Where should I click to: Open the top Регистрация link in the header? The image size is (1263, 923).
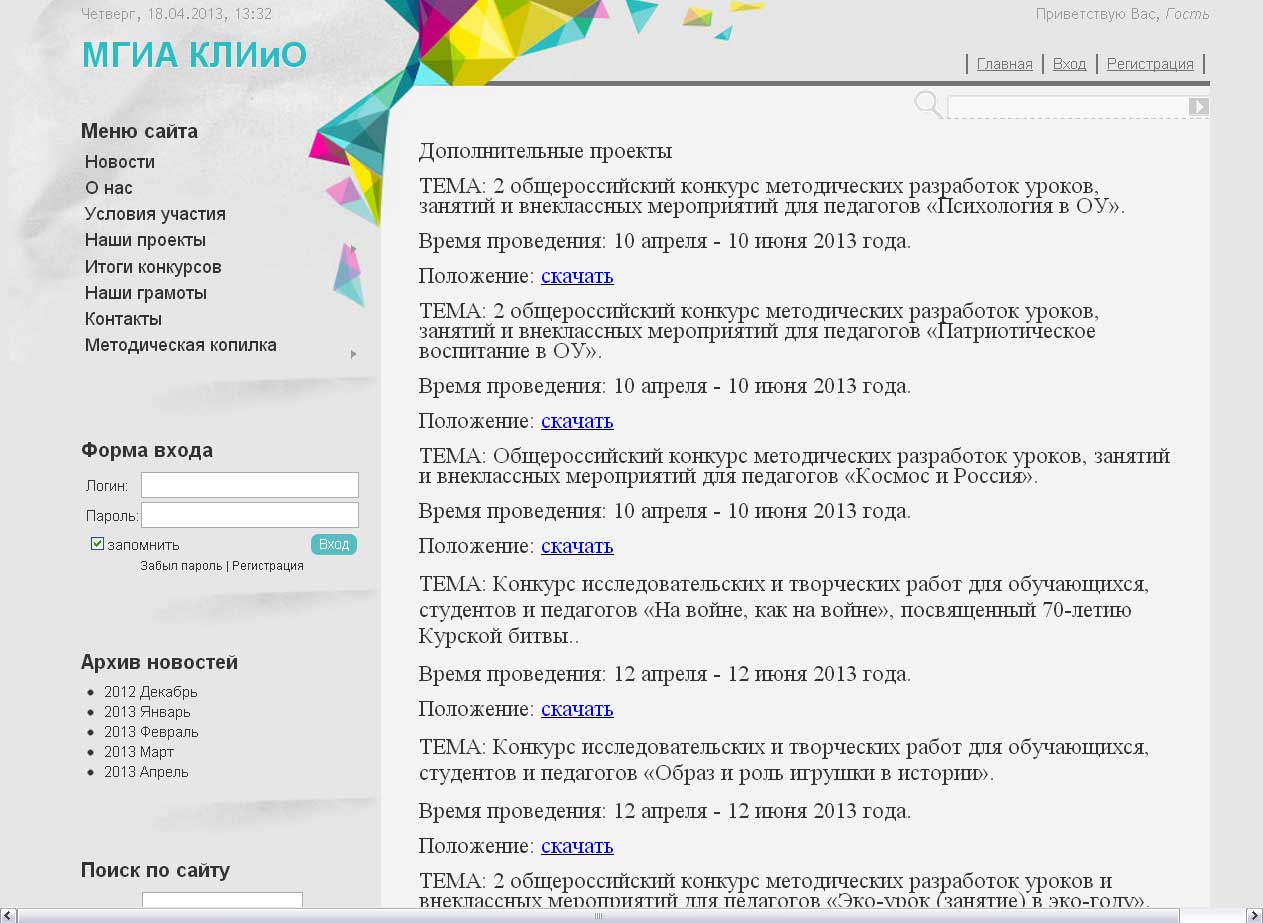(1150, 64)
